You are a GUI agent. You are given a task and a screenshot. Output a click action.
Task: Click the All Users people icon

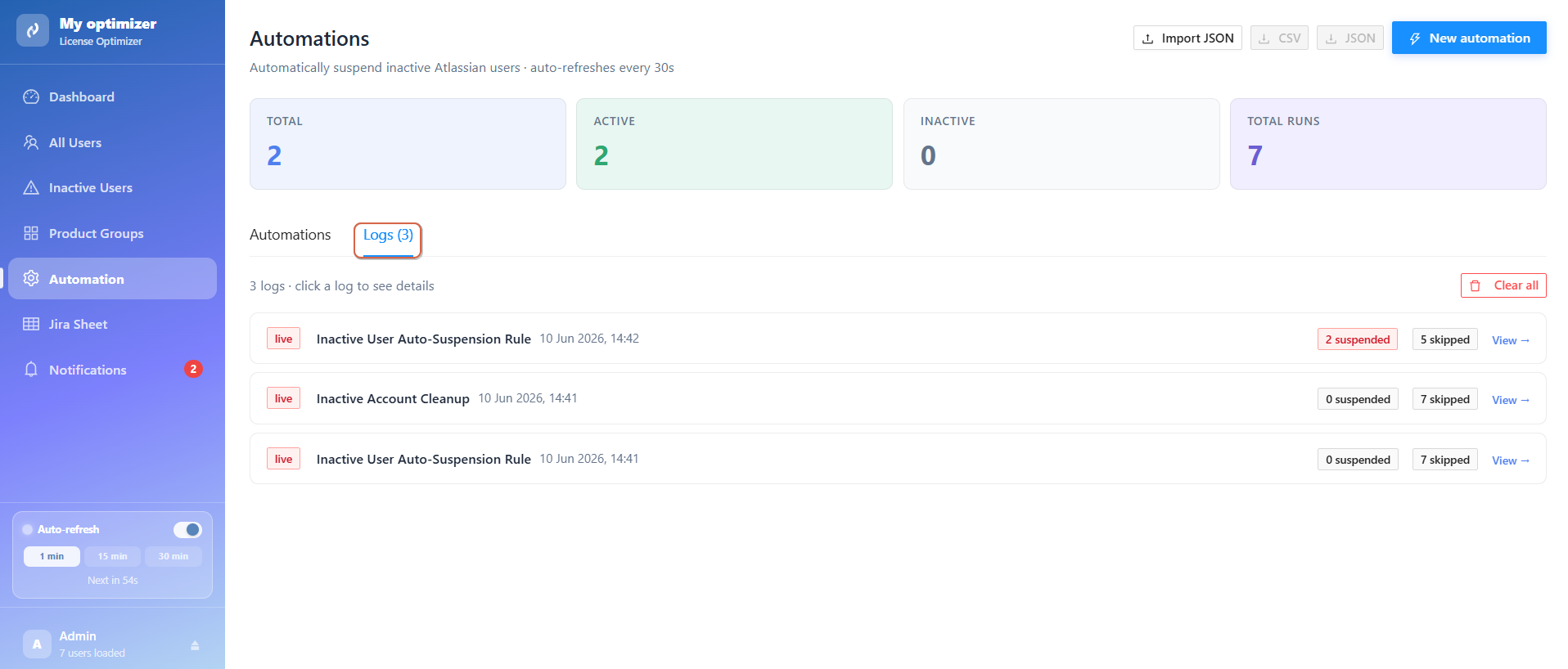coord(31,142)
